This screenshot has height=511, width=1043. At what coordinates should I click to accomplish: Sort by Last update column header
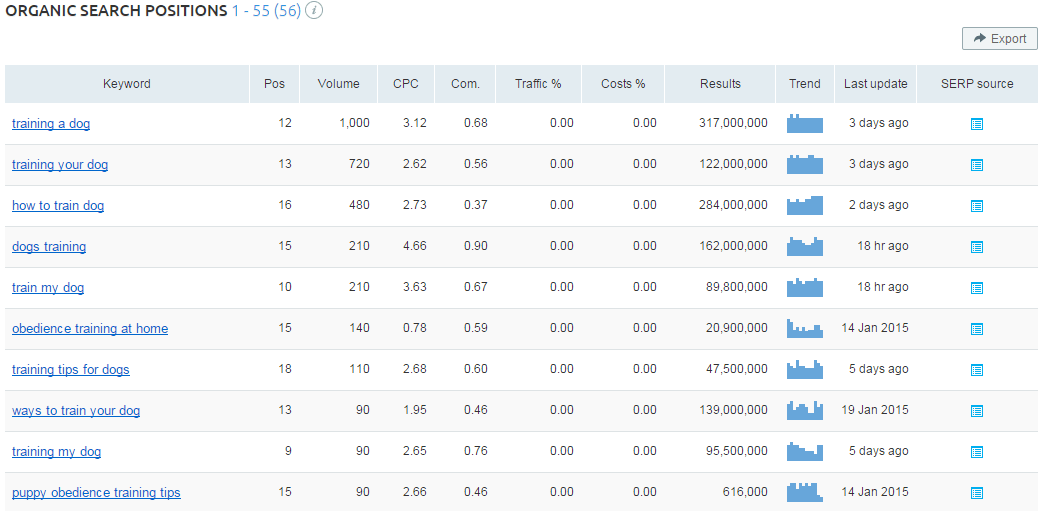tap(875, 84)
